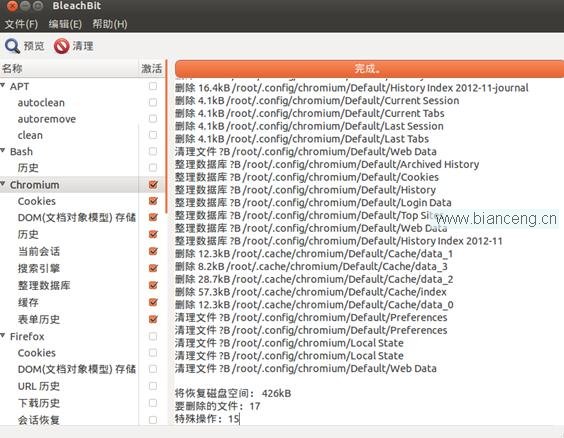The width and height of the screenshot is (564, 438).
Task: Uncheck the Chromium Cookies checkbox
Action: [x=153, y=201]
